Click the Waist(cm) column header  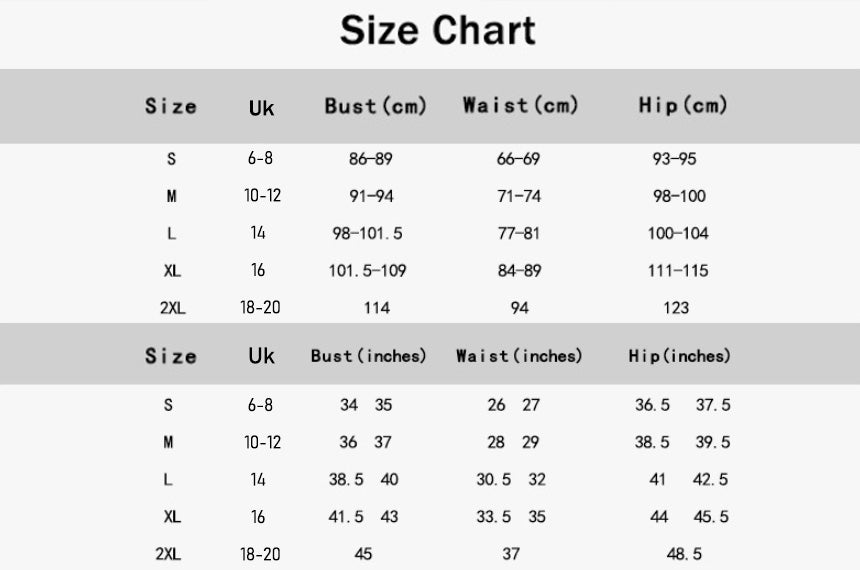coord(520,106)
